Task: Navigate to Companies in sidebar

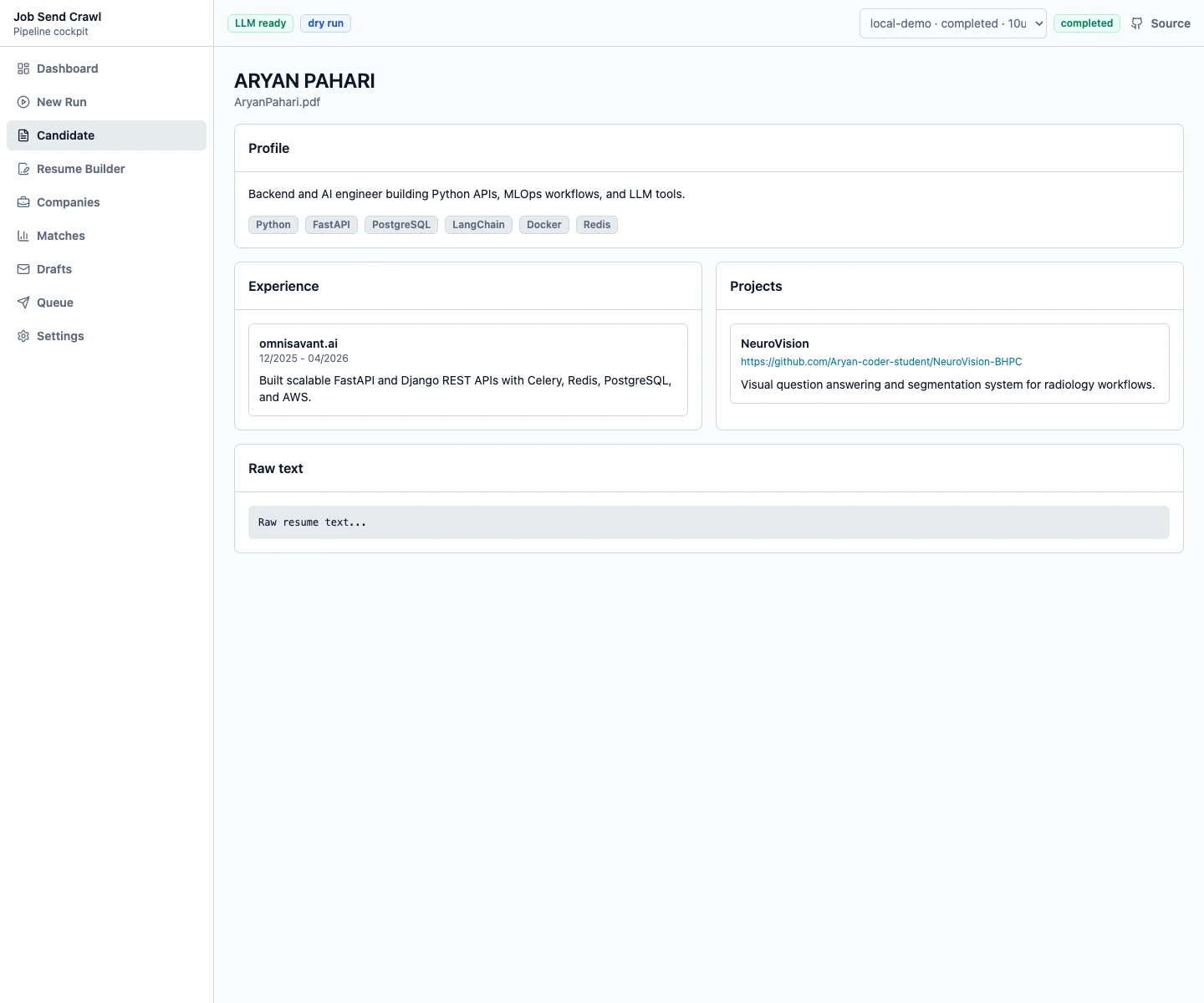Action: (x=107, y=202)
